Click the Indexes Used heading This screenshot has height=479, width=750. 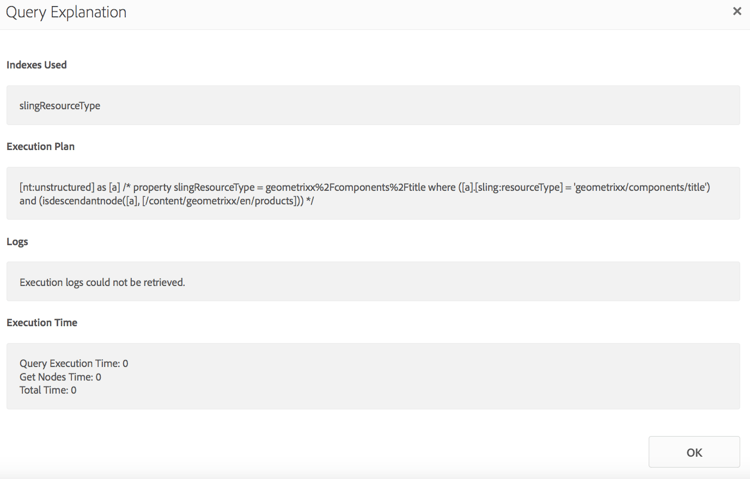tap(37, 65)
